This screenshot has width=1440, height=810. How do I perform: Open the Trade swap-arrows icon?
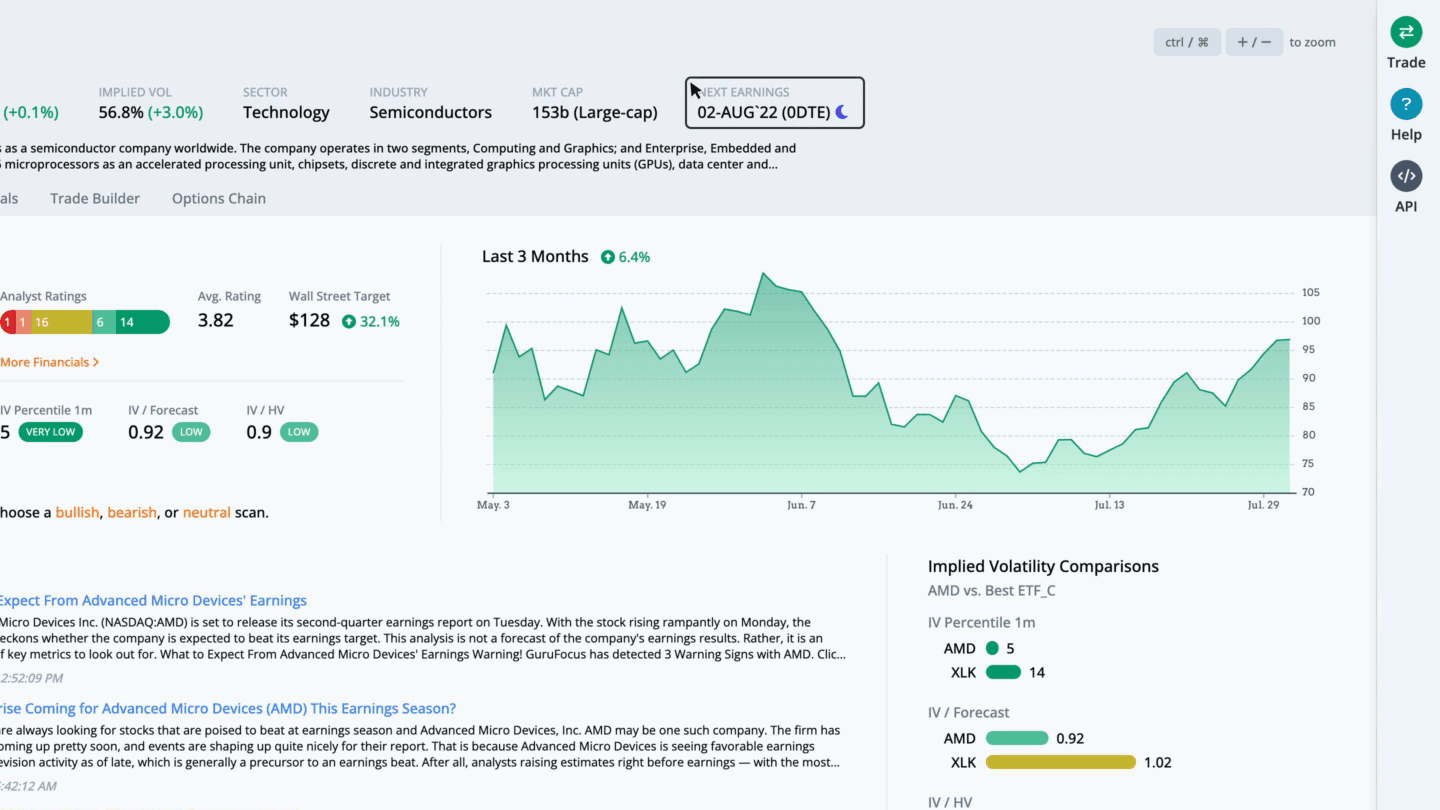(x=1406, y=32)
